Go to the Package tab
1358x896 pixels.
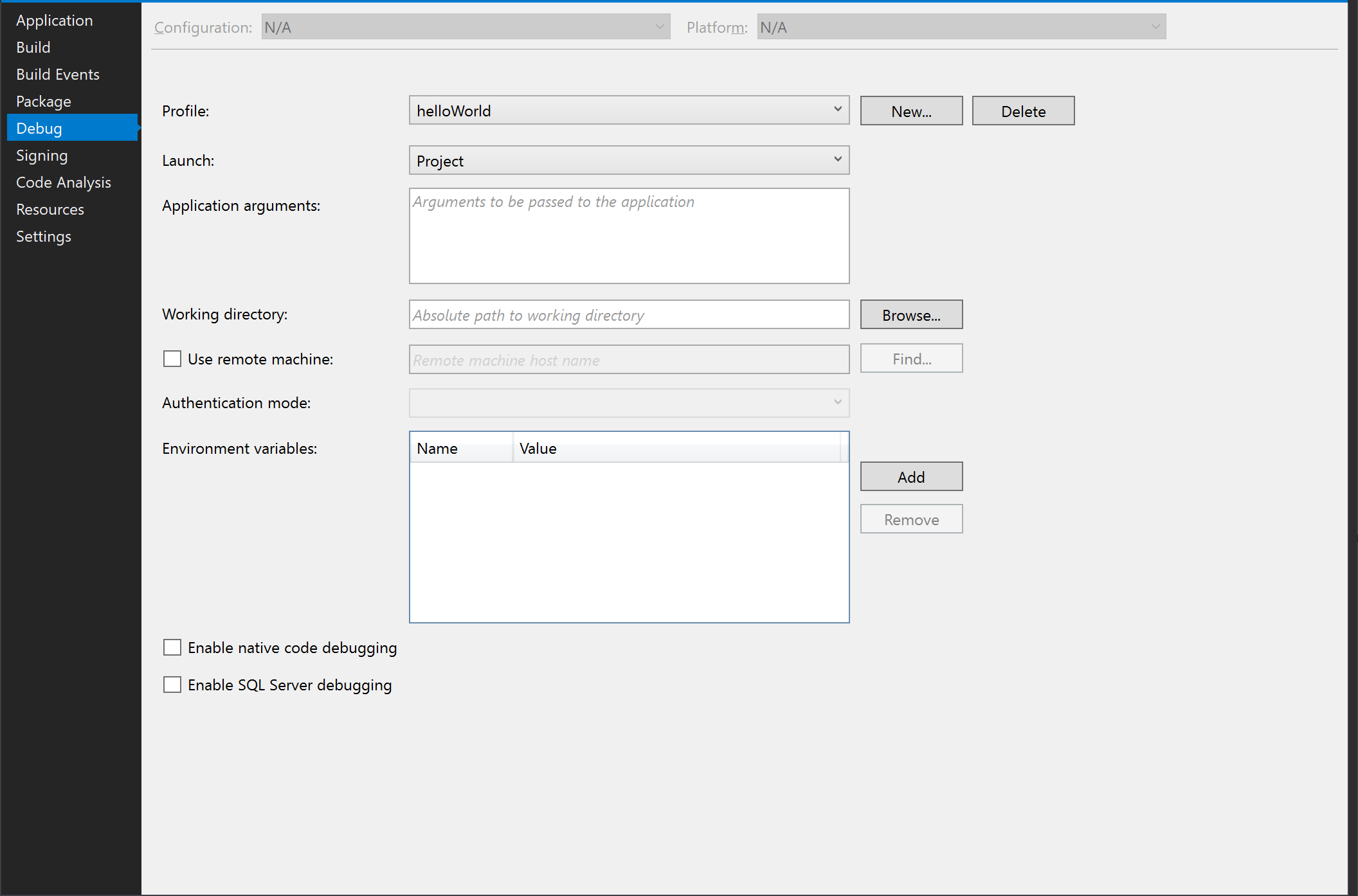44,102
